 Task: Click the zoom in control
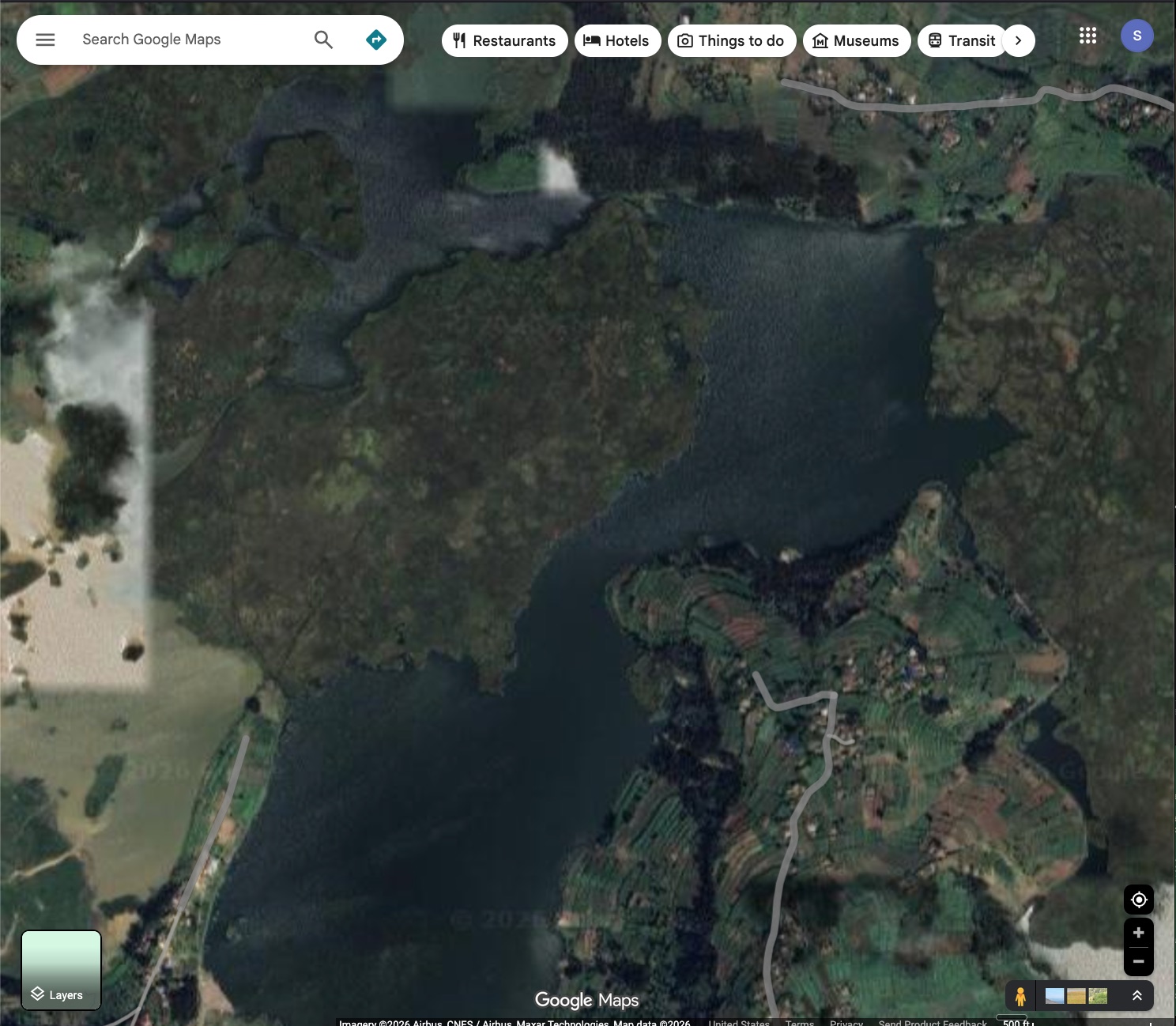[x=1138, y=932]
